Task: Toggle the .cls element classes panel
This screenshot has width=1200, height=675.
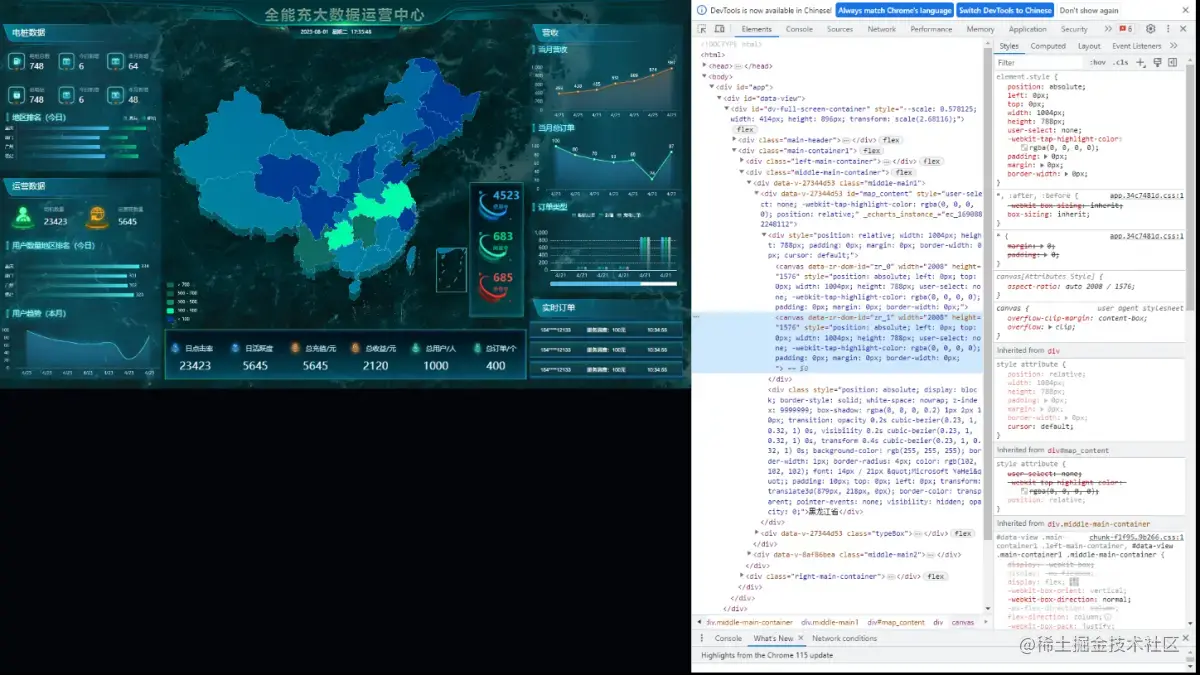Action: click(1121, 62)
